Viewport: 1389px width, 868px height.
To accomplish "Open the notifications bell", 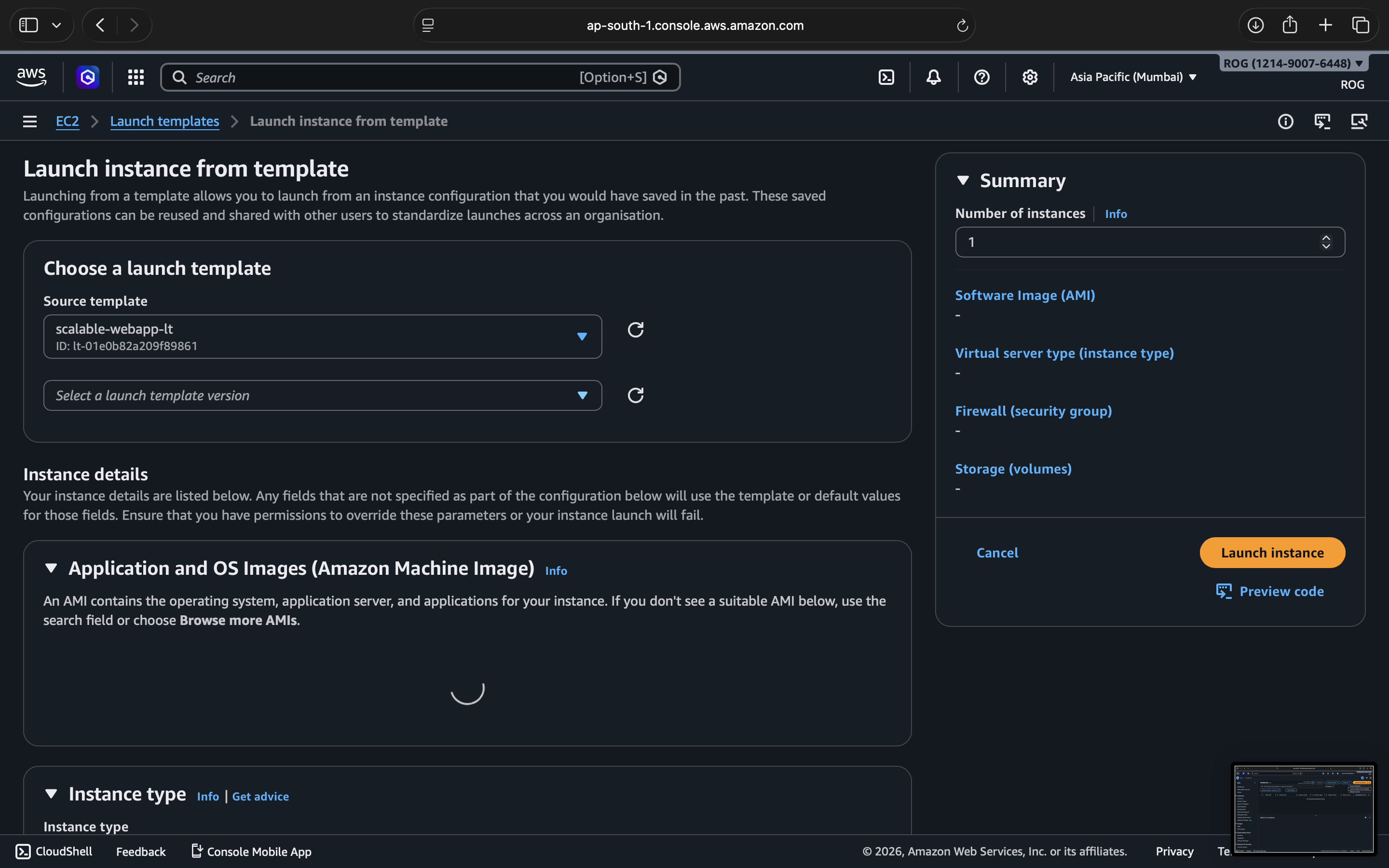I will (933, 77).
